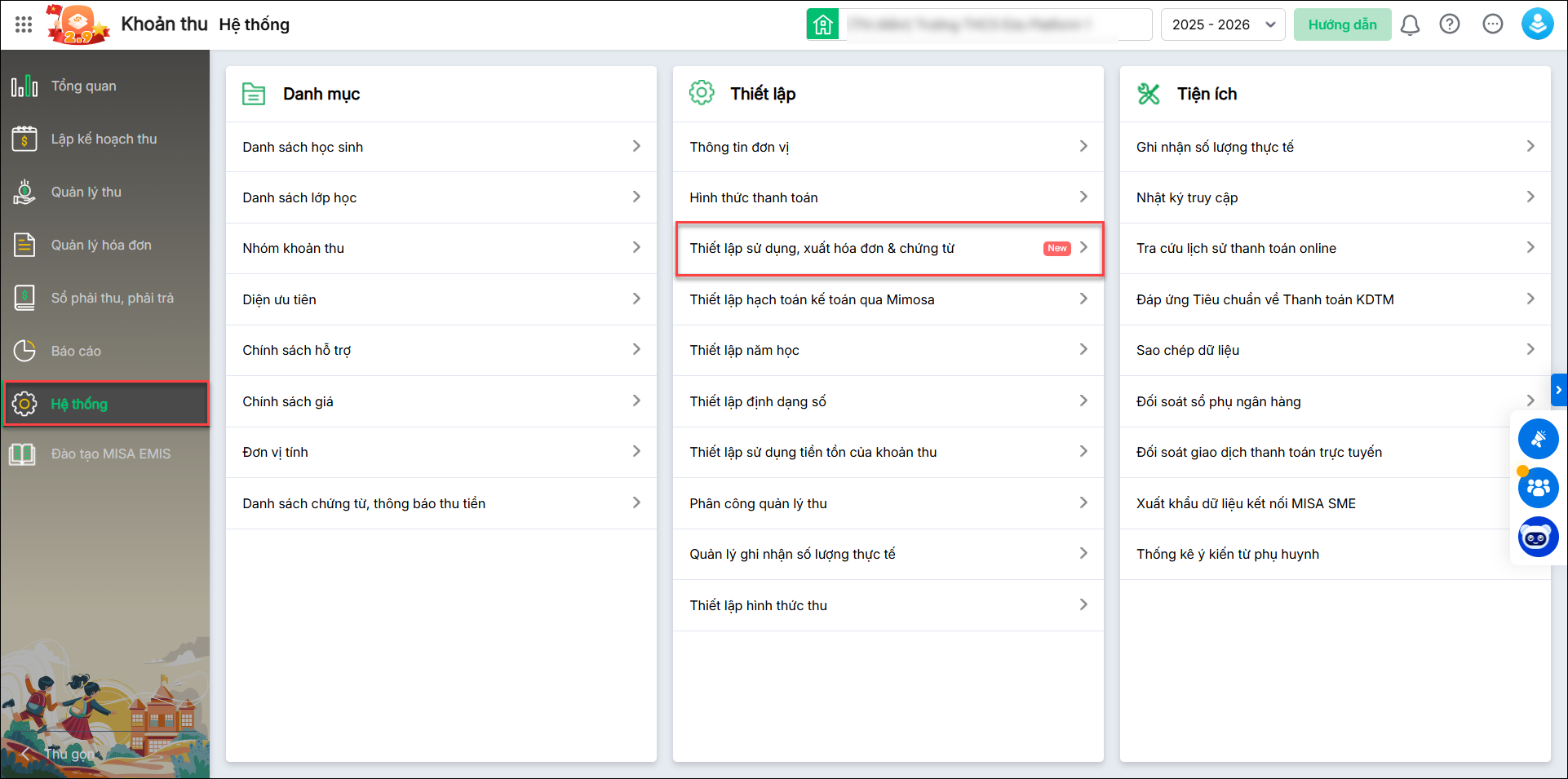
Task: Open Danh sách học sinh
Action: tap(441, 147)
